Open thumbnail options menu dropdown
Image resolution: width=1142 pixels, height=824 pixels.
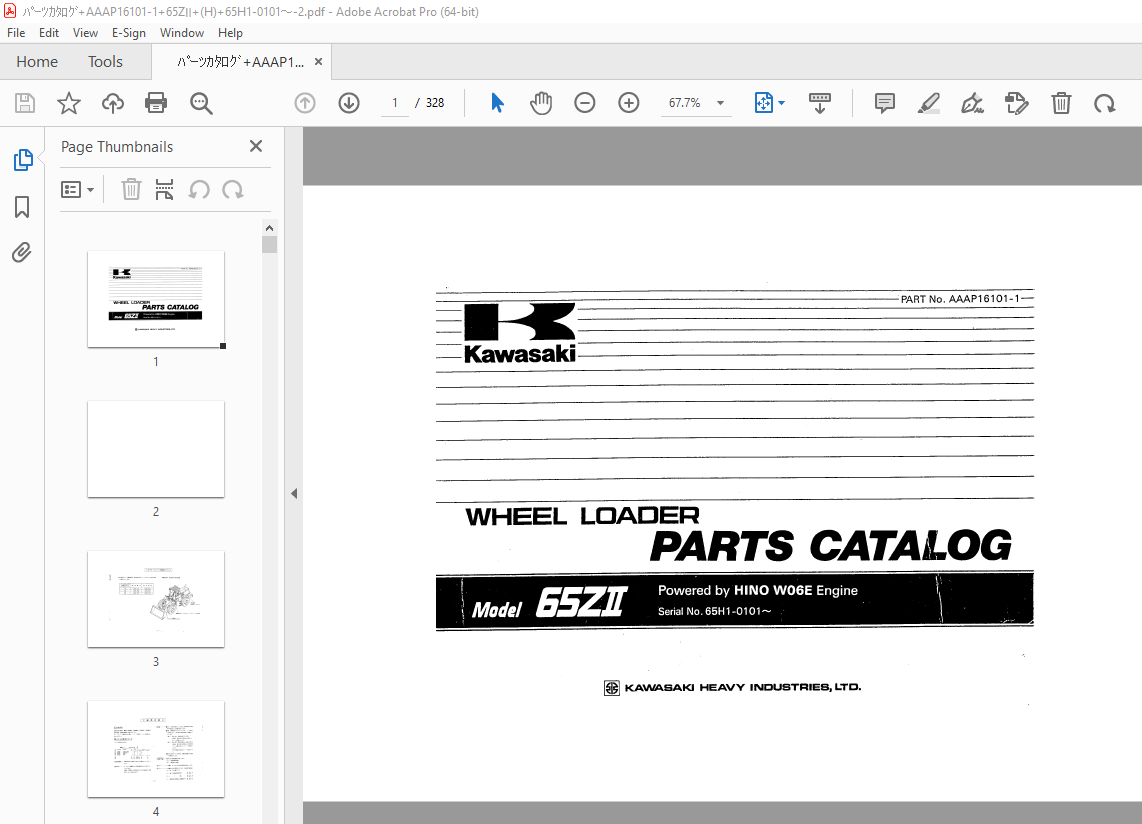[x=77, y=189]
